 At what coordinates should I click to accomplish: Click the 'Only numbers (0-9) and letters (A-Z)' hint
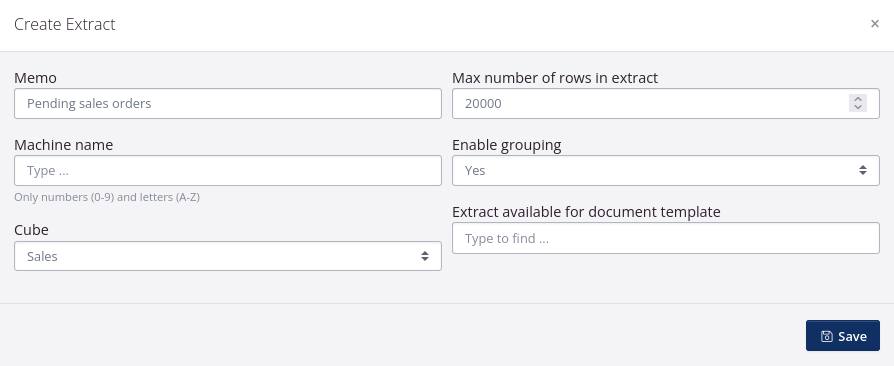coord(107,197)
